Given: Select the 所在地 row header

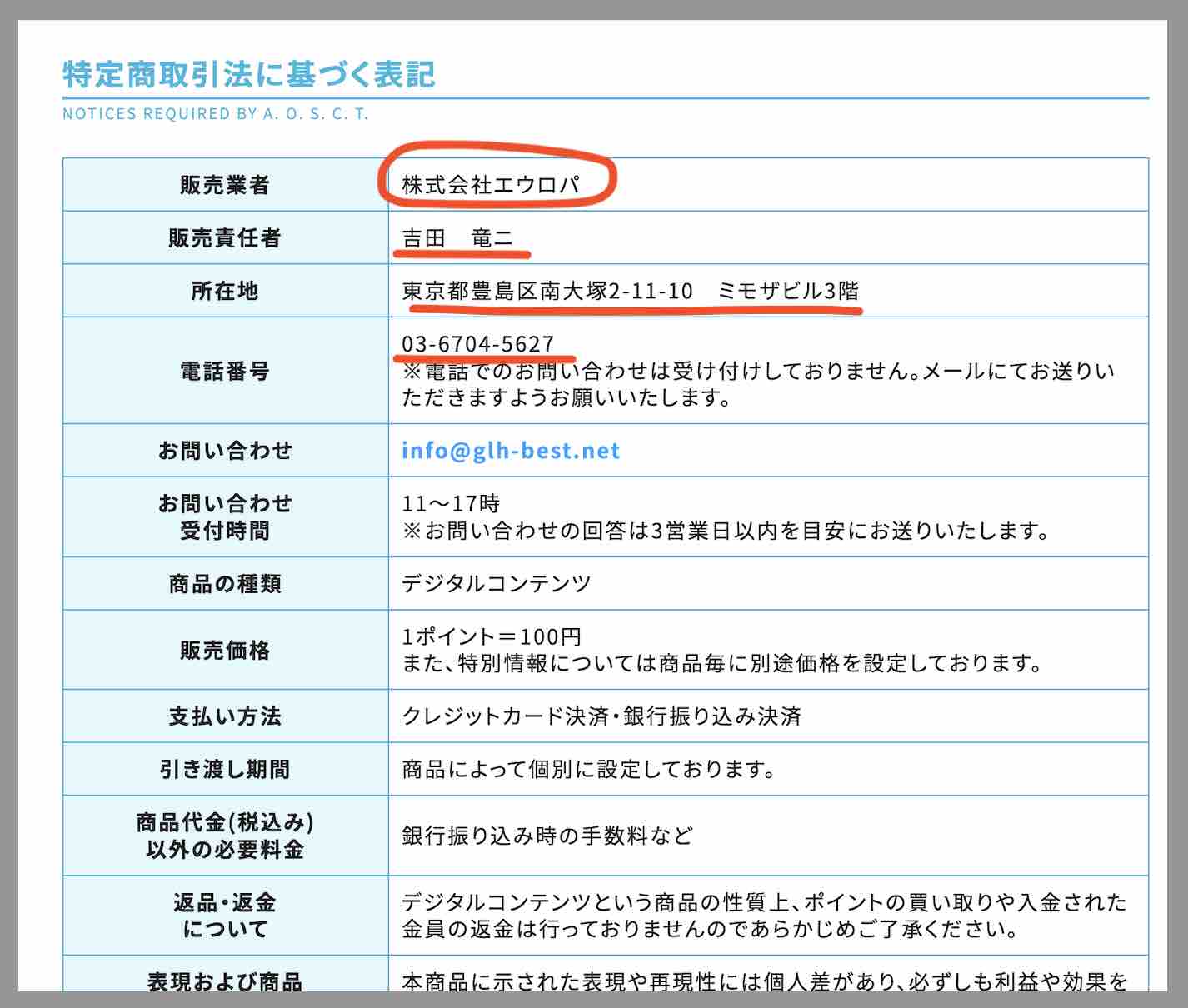Looking at the screenshot, I should [x=227, y=291].
